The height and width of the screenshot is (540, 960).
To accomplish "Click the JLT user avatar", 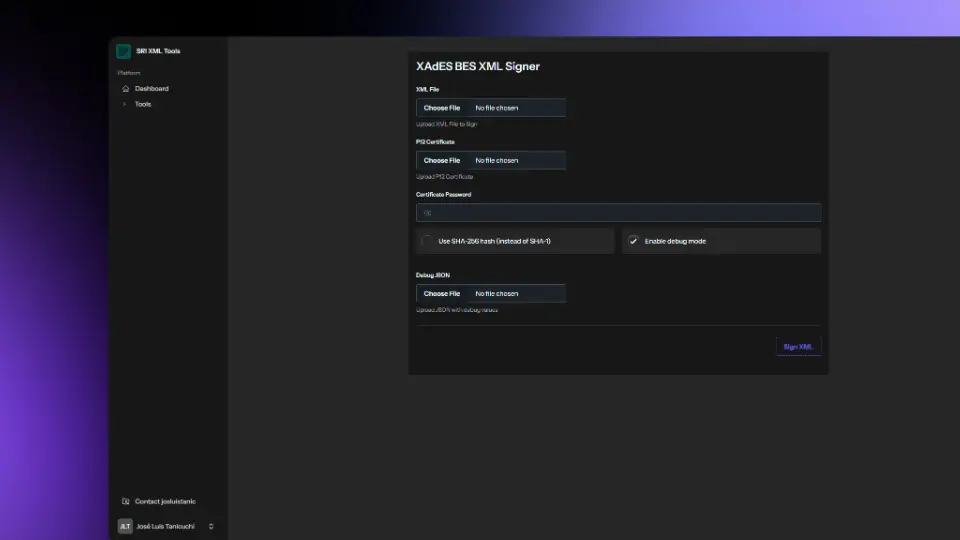I will click(125, 526).
